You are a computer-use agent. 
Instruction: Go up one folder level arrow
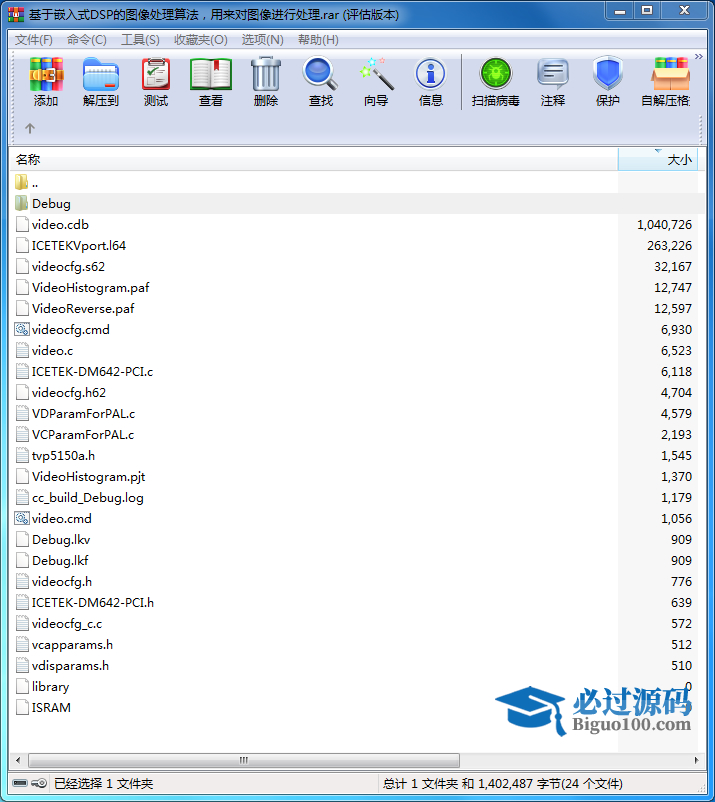click(30, 128)
